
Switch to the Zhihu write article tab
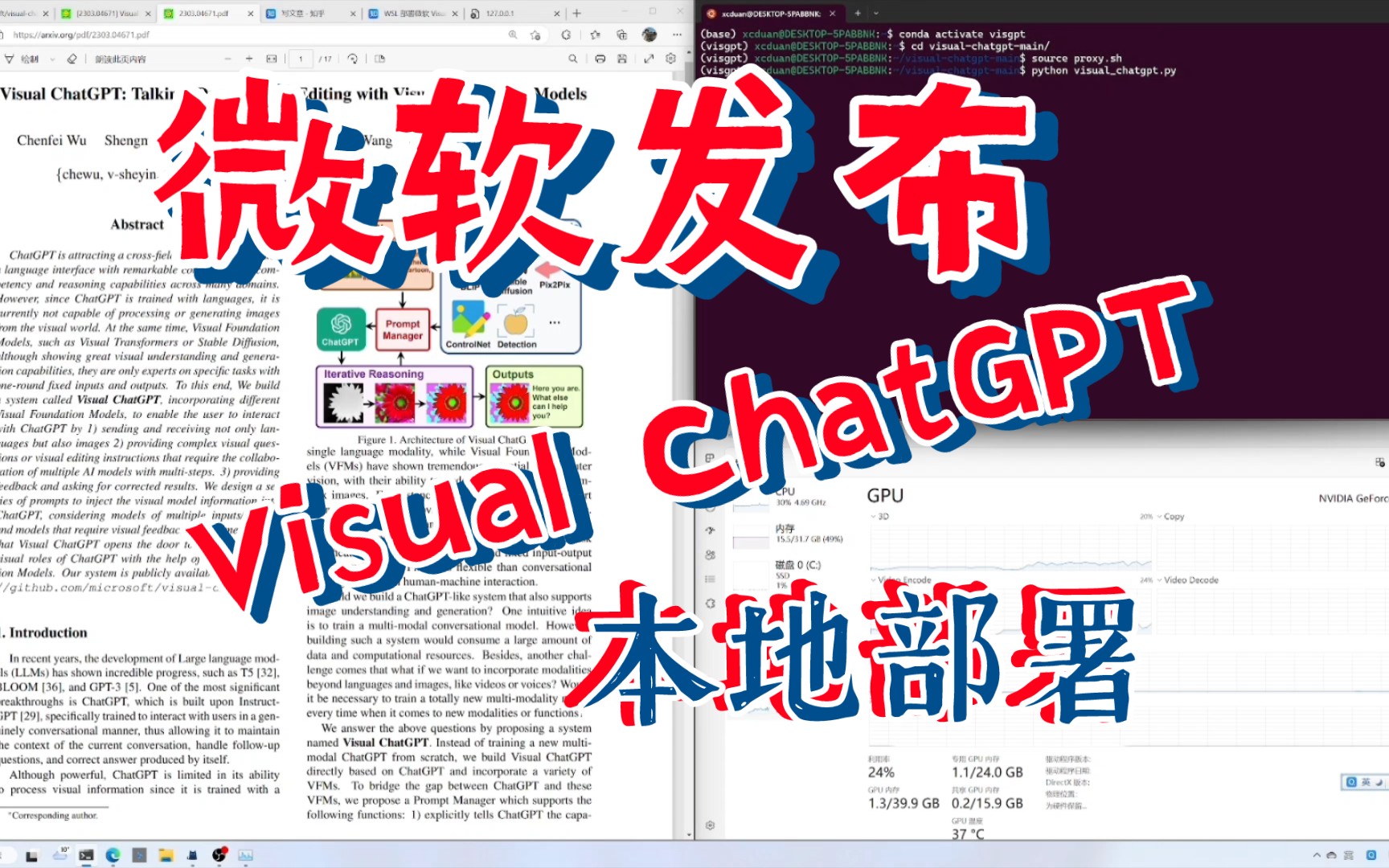[x=309, y=14]
